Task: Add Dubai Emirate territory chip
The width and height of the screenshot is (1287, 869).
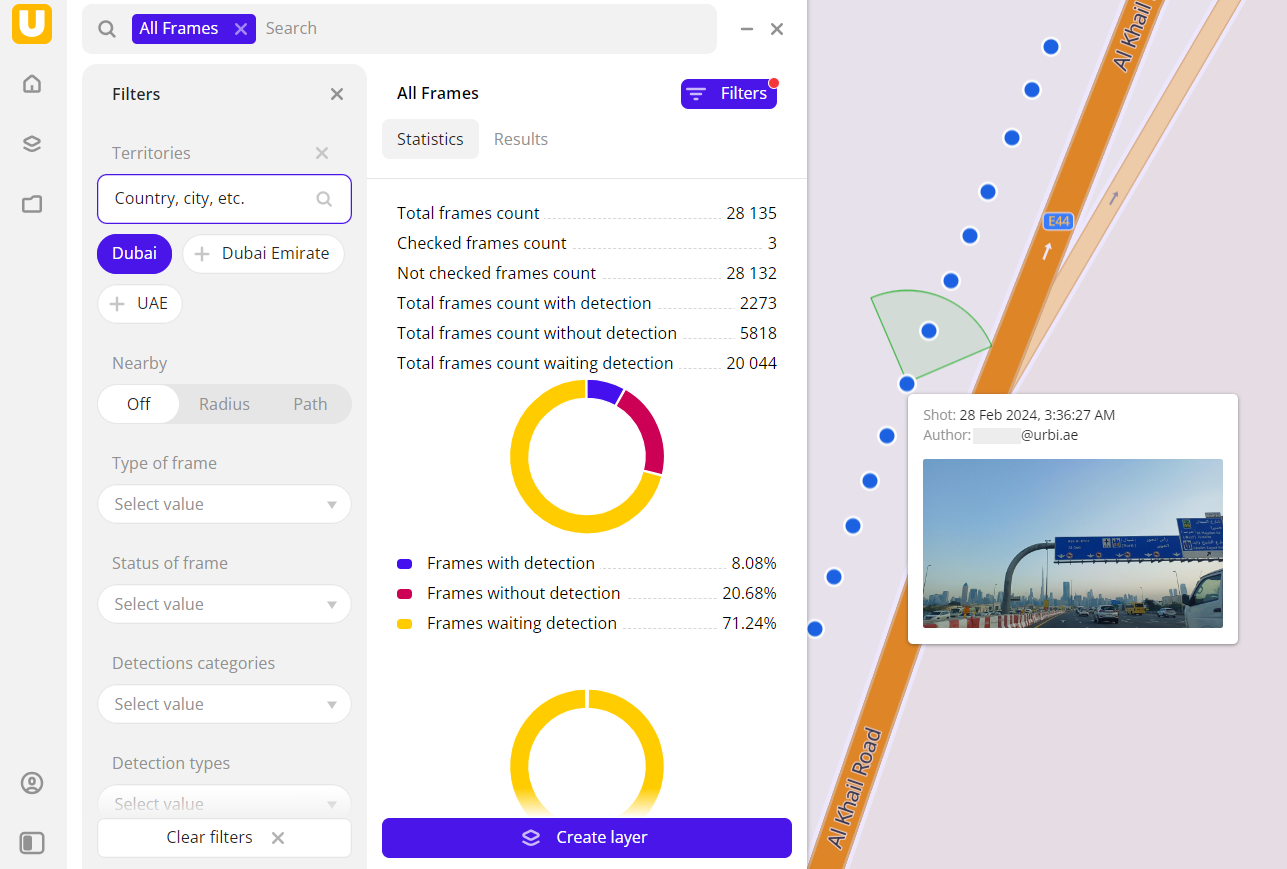Action: click(263, 254)
